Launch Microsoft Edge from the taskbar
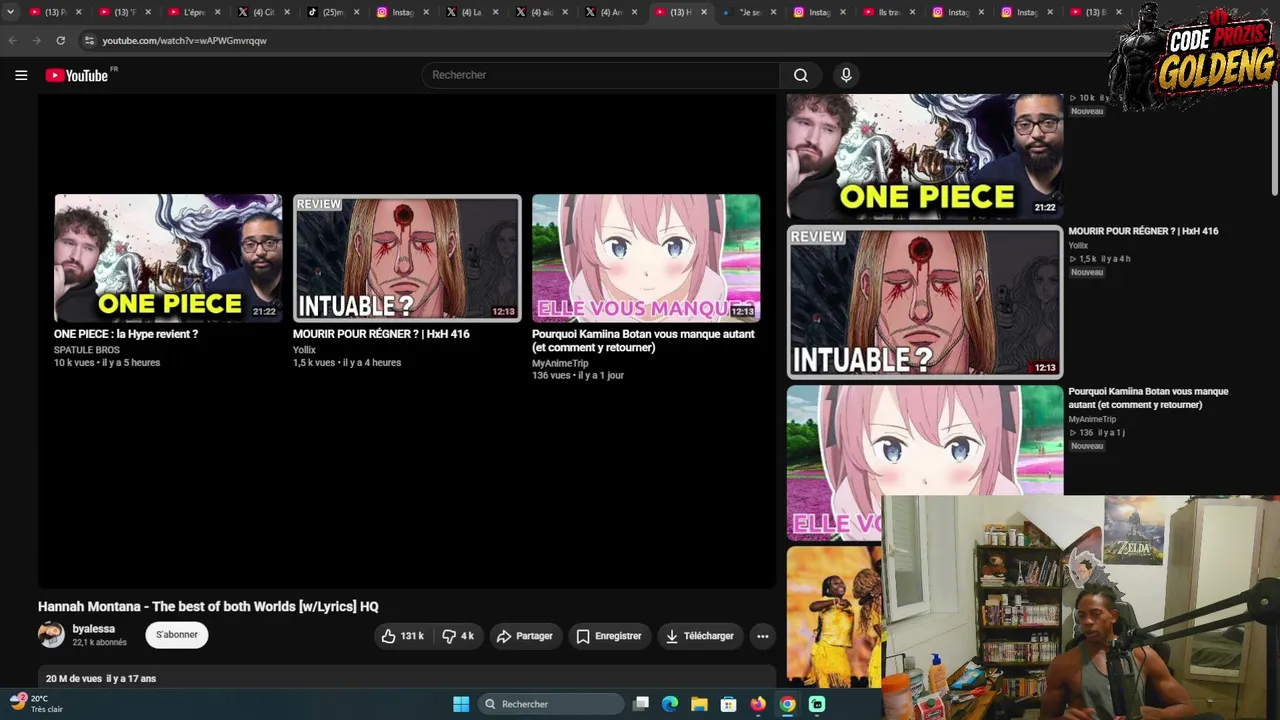This screenshot has width=1280, height=720. click(670, 704)
